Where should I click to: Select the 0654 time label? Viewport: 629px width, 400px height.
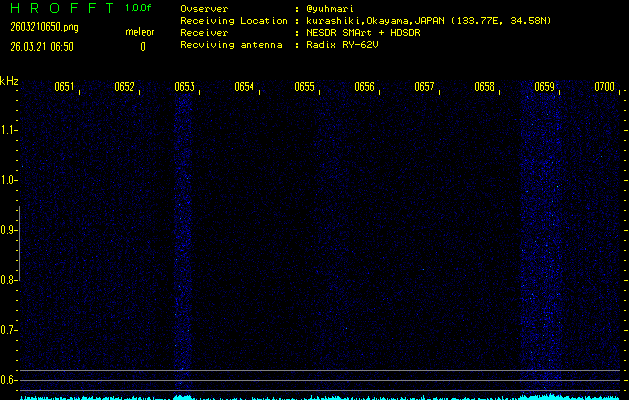point(244,87)
